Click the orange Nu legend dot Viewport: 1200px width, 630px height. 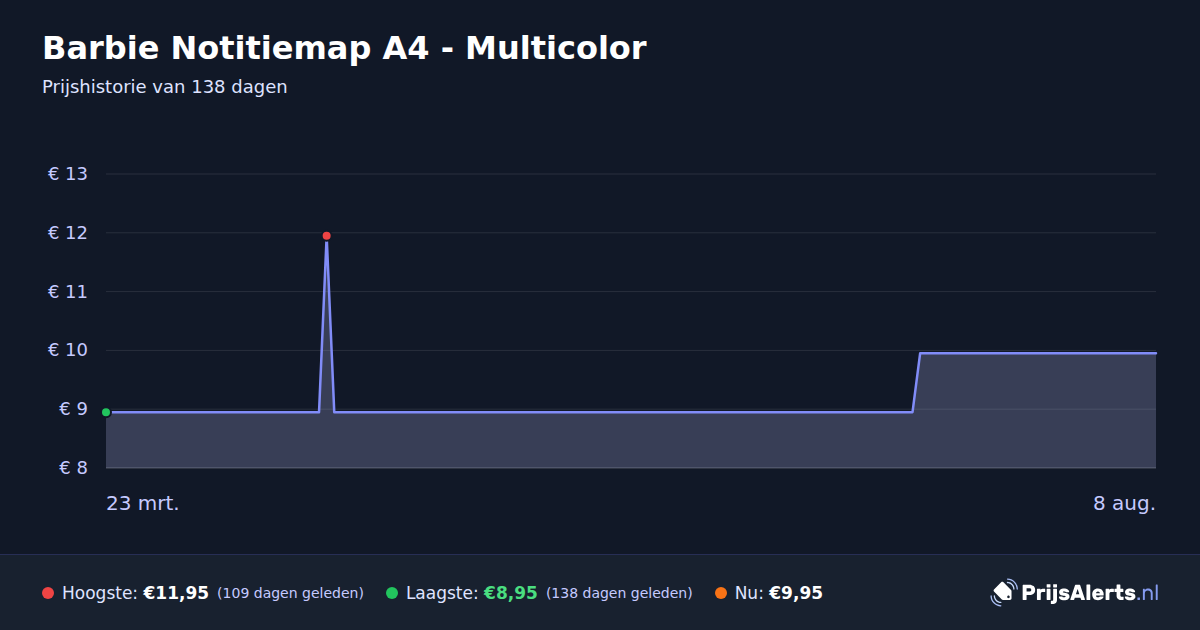(721, 593)
